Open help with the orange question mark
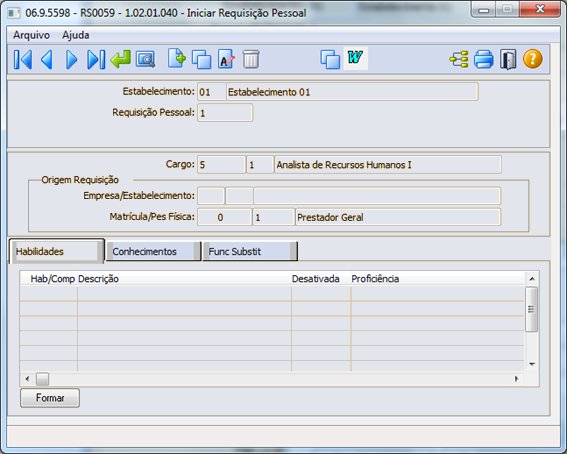 [x=533, y=59]
